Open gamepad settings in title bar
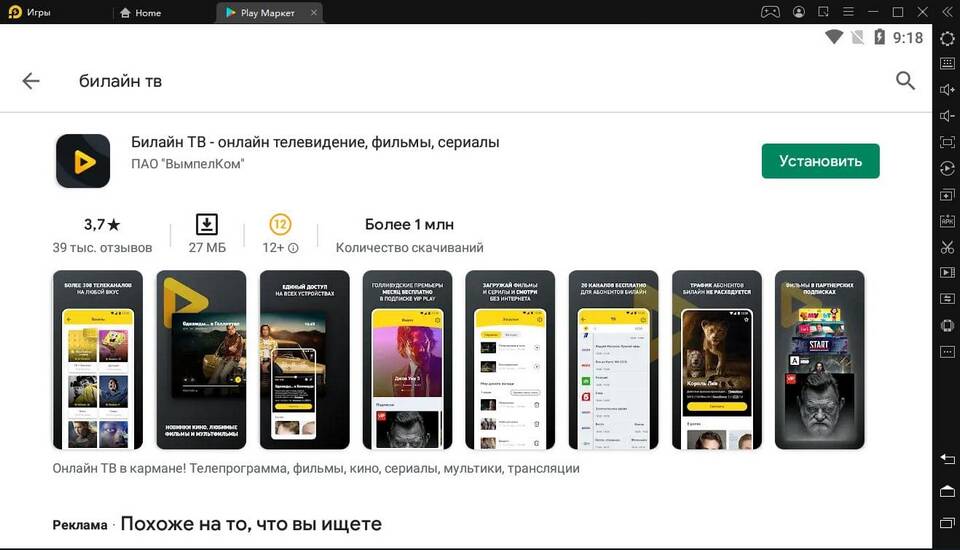 [770, 12]
